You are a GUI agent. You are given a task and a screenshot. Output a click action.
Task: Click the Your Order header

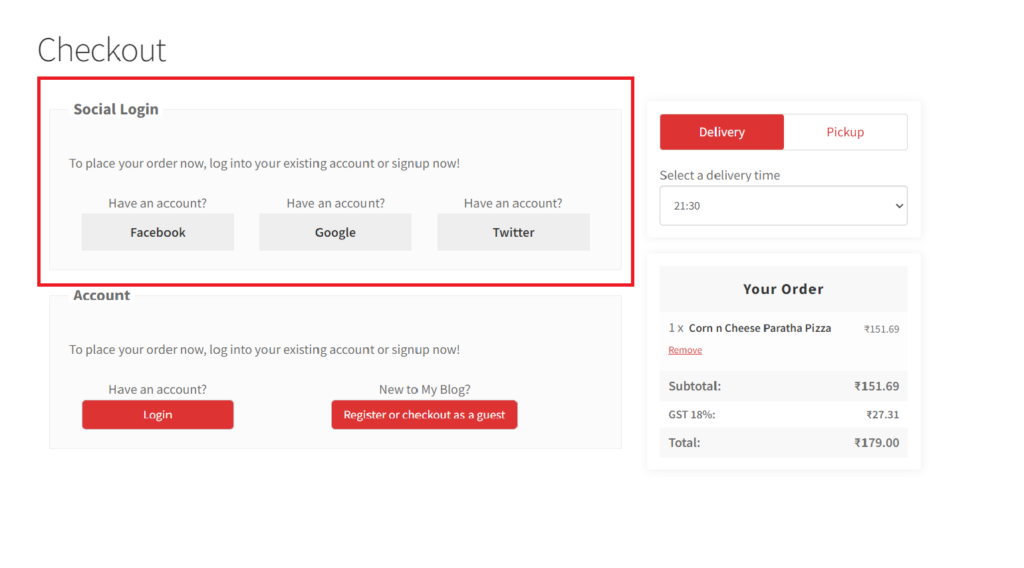(x=783, y=289)
